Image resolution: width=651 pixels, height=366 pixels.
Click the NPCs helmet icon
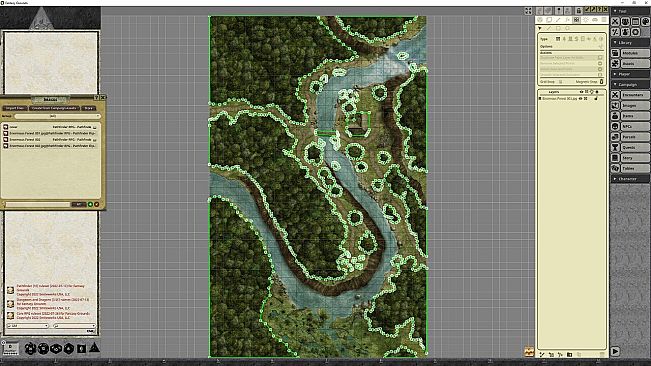tap(615, 126)
